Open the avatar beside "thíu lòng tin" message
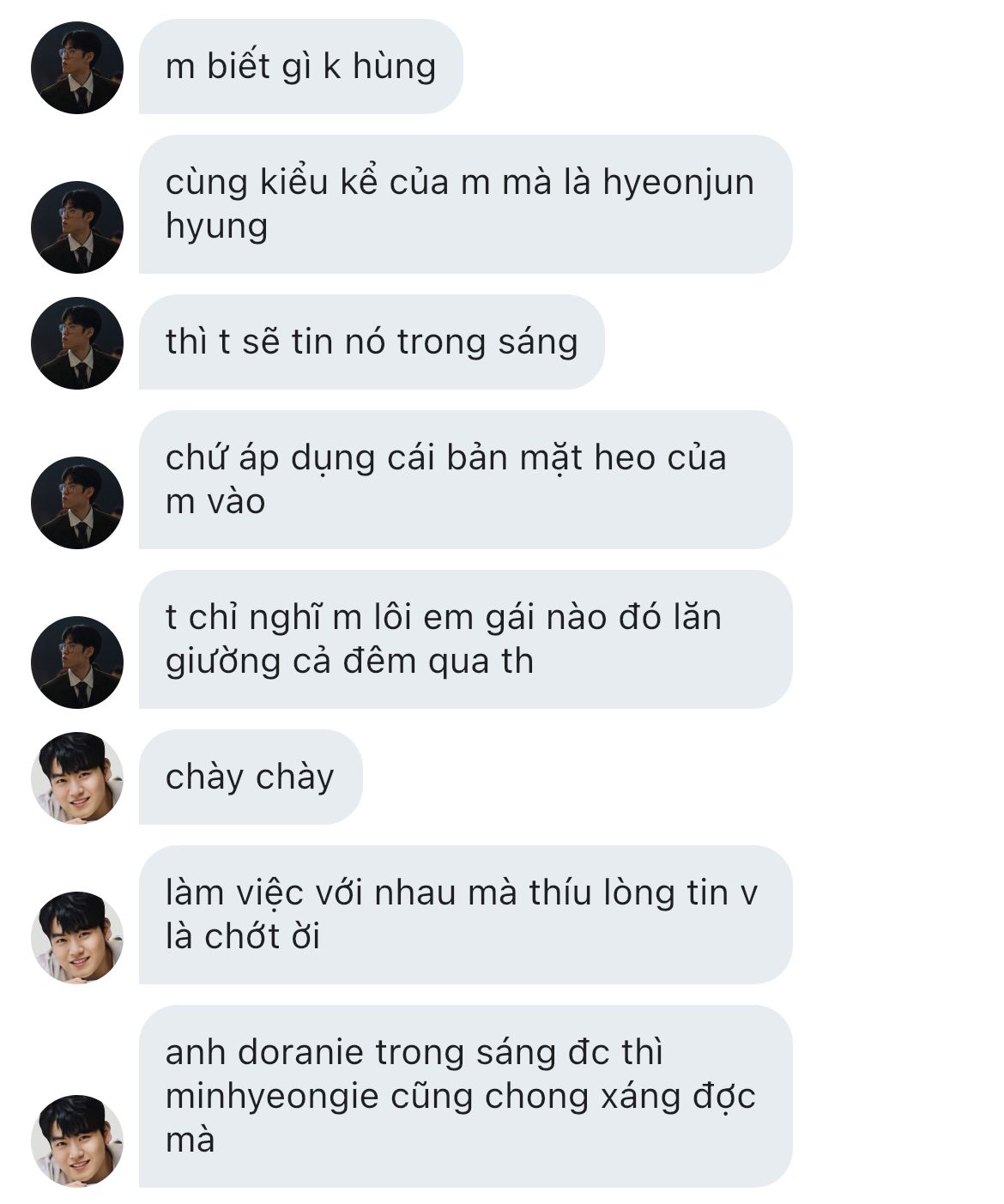 pyautogui.click(x=77, y=937)
